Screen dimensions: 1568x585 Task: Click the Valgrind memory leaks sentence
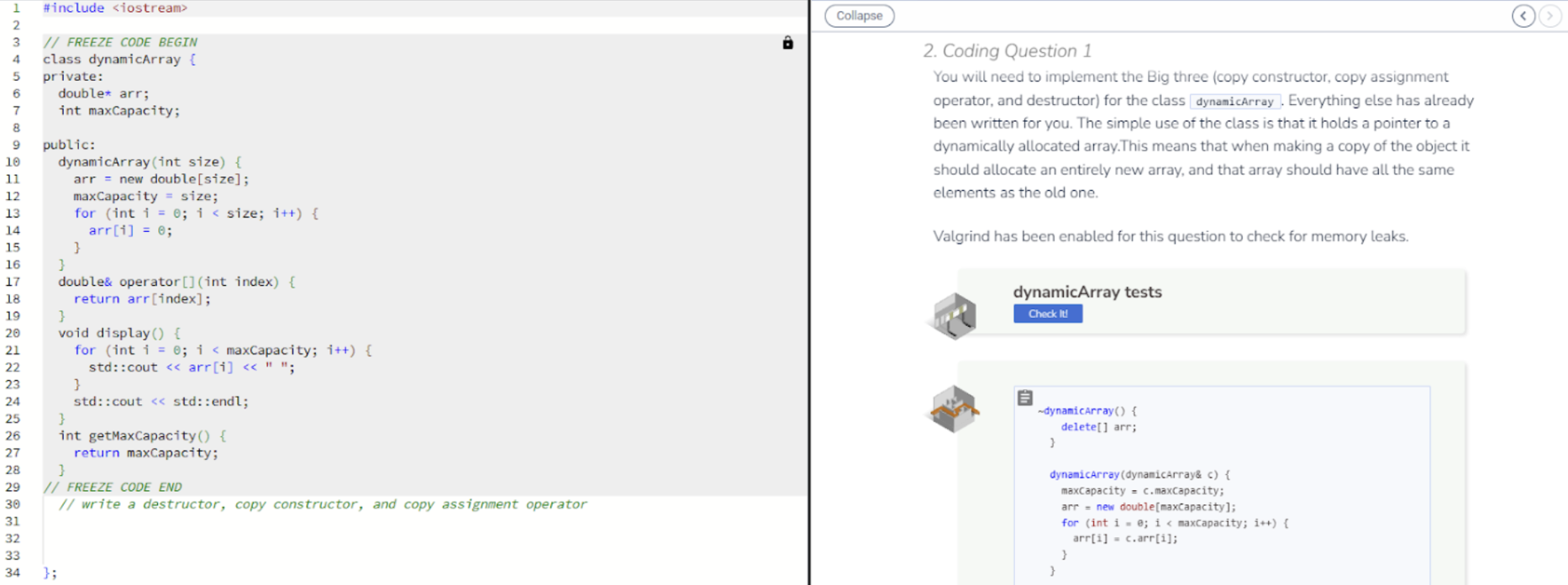click(x=1171, y=236)
